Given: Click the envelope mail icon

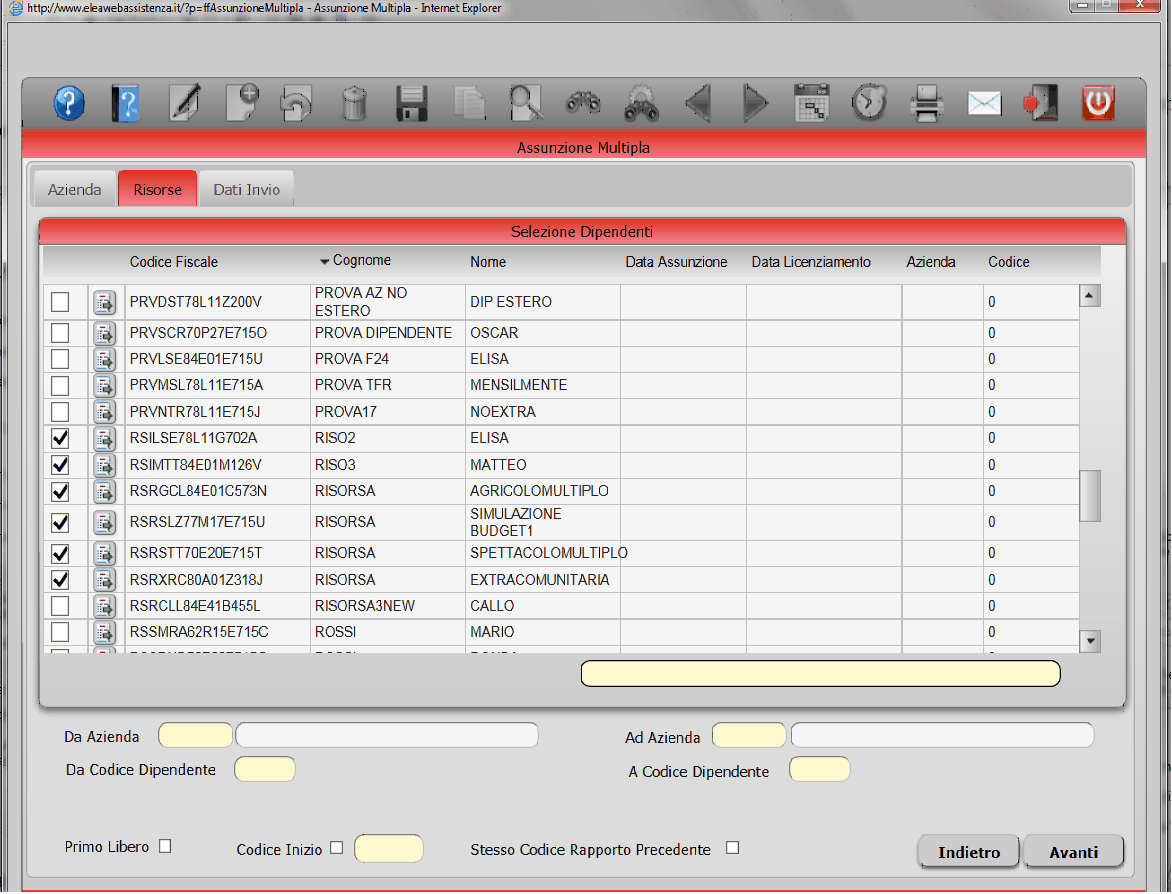Looking at the screenshot, I should pyautogui.click(x=984, y=103).
